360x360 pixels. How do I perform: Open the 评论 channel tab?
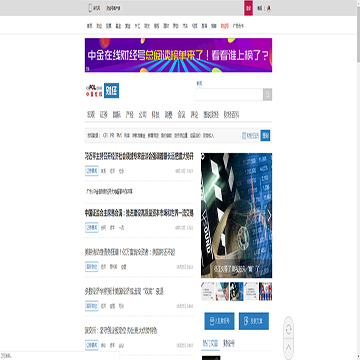(194, 115)
